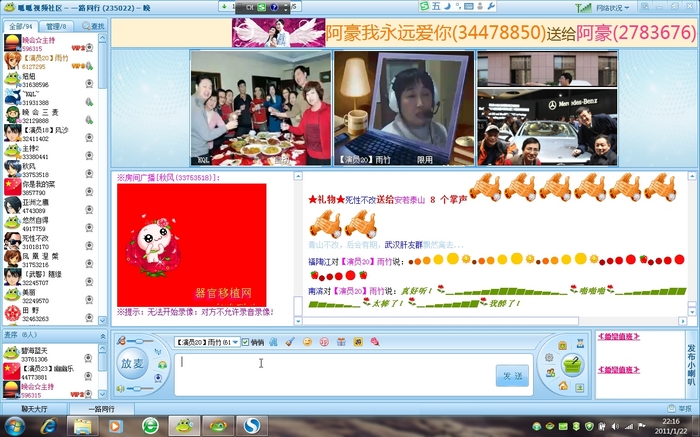The height and width of the screenshot is (437, 700).
Task: Click the home icon near the basket
Action: pos(563,385)
